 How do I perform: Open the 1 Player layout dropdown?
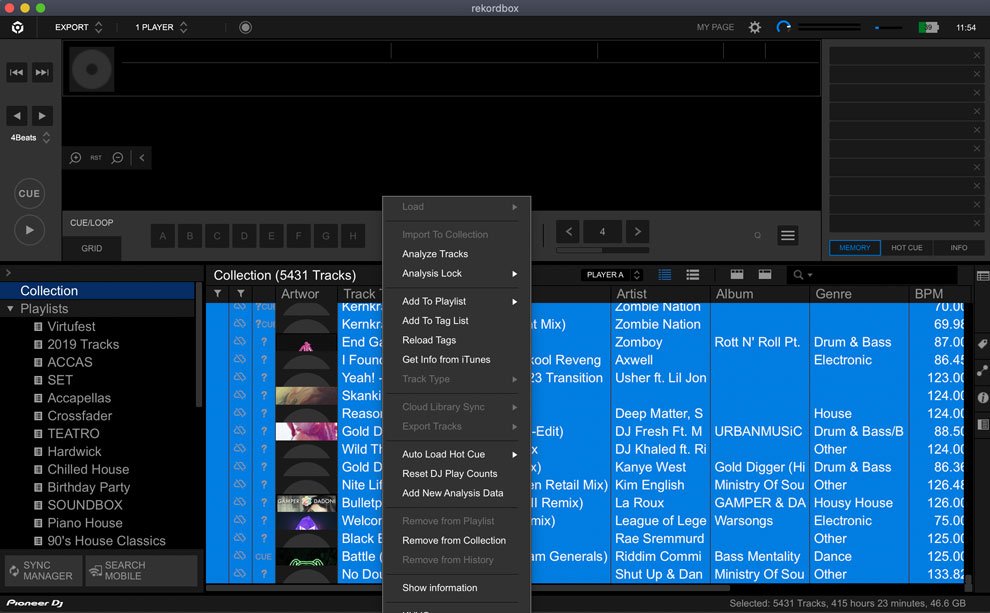[x=158, y=27]
